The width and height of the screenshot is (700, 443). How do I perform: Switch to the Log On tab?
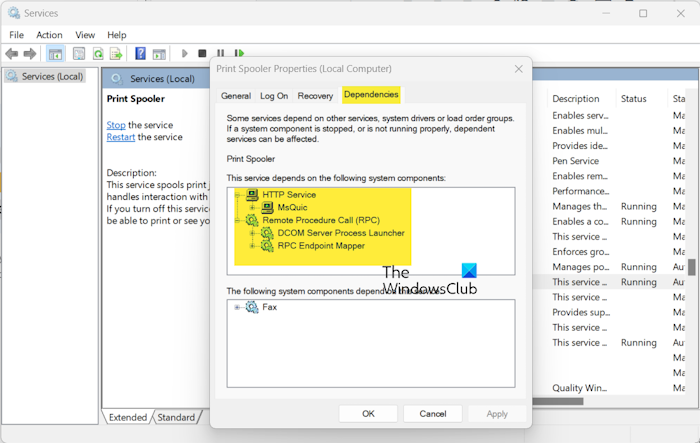[274, 96]
